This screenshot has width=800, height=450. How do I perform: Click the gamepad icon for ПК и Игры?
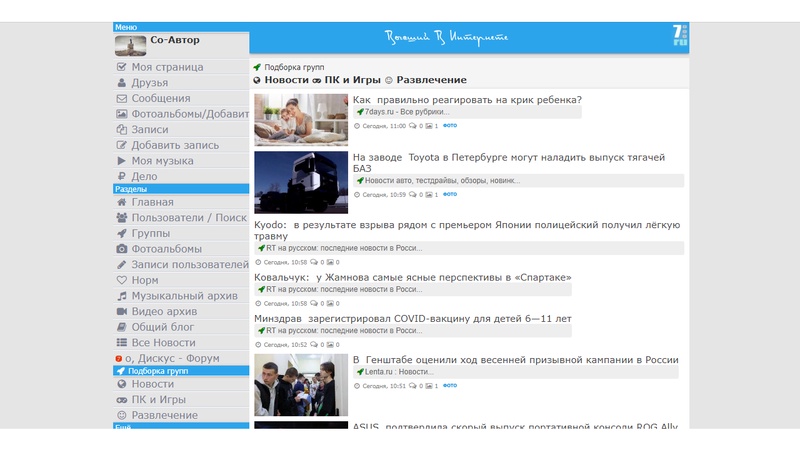[122, 400]
